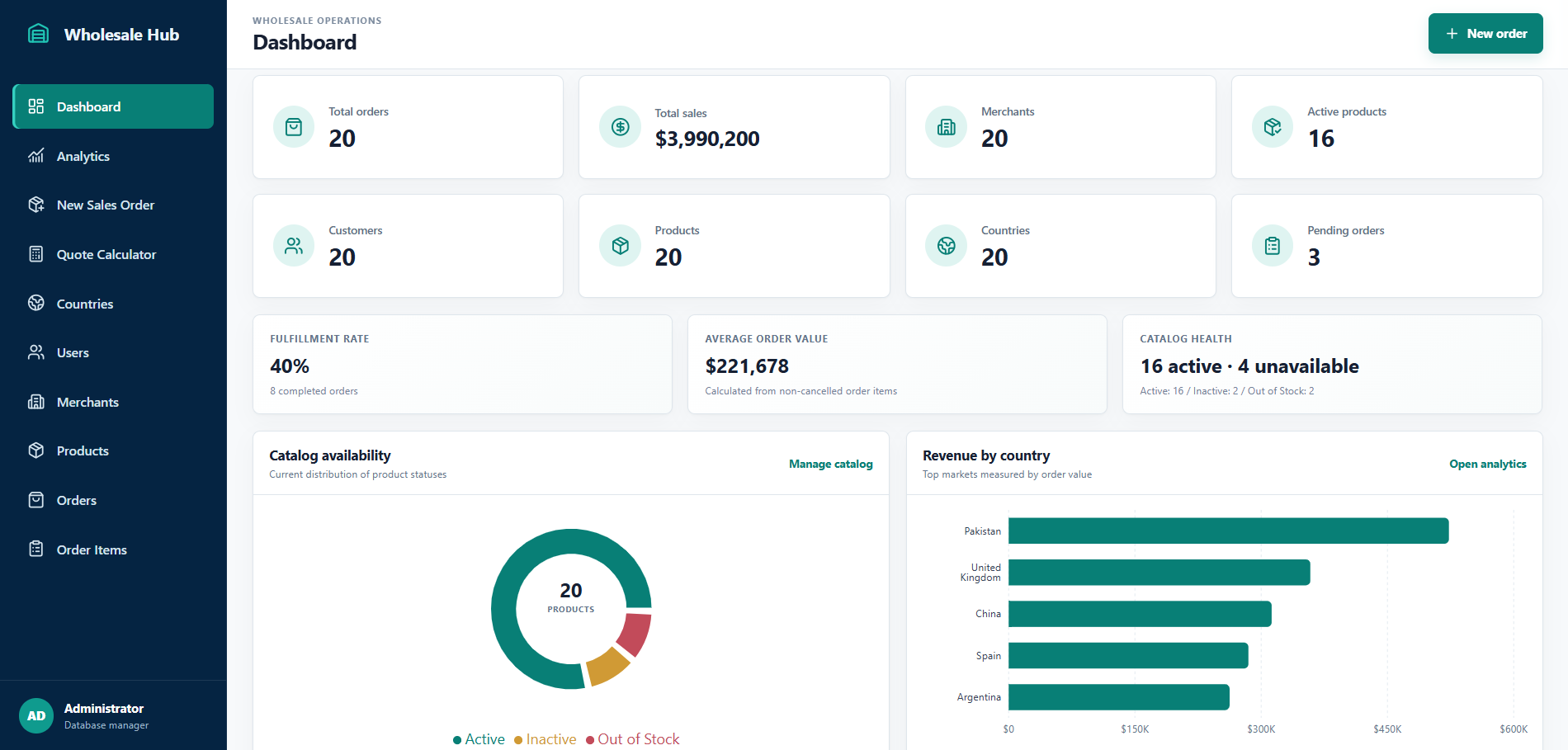Open Order Items from the sidebar
Image resolution: width=1568 pixels, height=750 pixels.
(113, 550)
